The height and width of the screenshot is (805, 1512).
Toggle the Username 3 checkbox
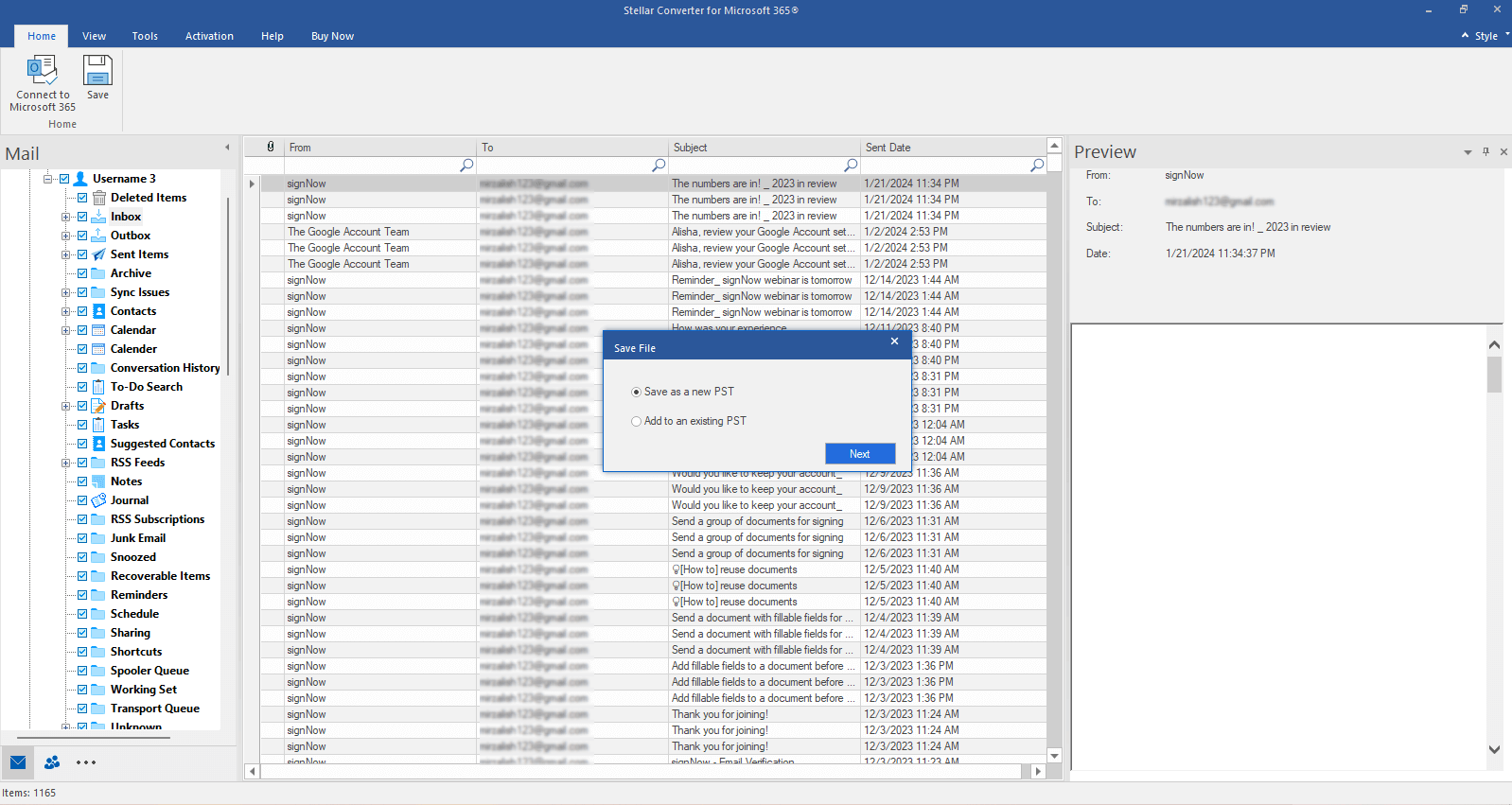click(64, 179)
